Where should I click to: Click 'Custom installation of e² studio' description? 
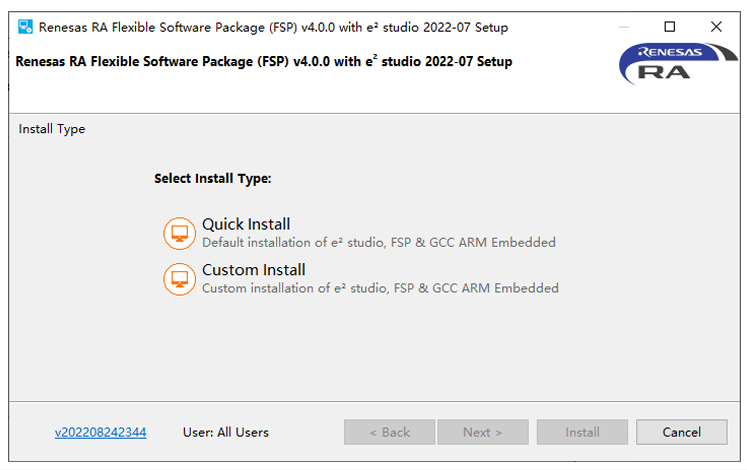pyautogui.click(x=380, y=288)
